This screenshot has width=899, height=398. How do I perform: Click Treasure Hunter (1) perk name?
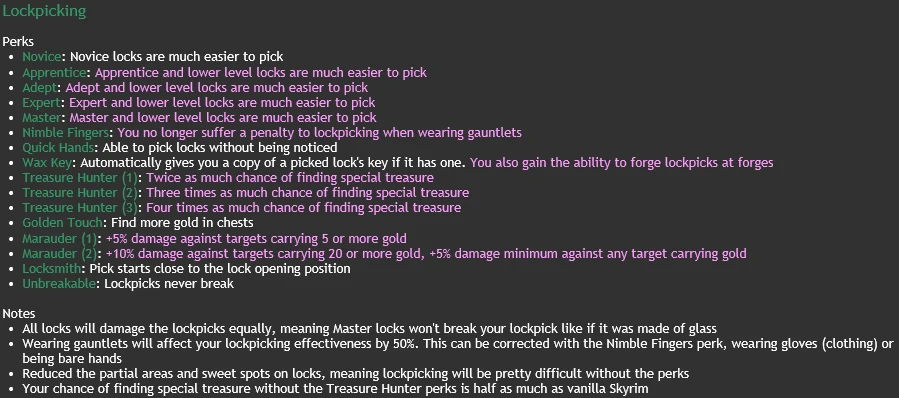(x=80, y=178)
